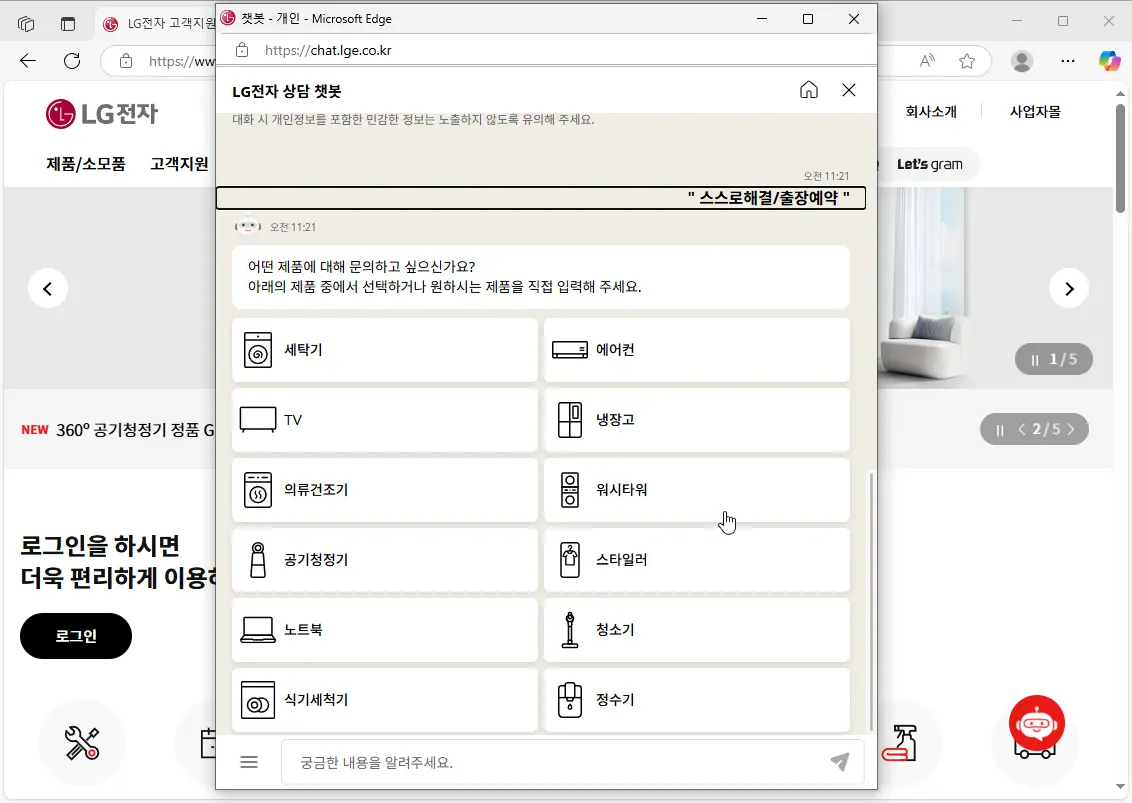Choose the 의류건조기 card
This screenshot has height=803, width=1132.
pyautogui.click(x=385, y=490)
